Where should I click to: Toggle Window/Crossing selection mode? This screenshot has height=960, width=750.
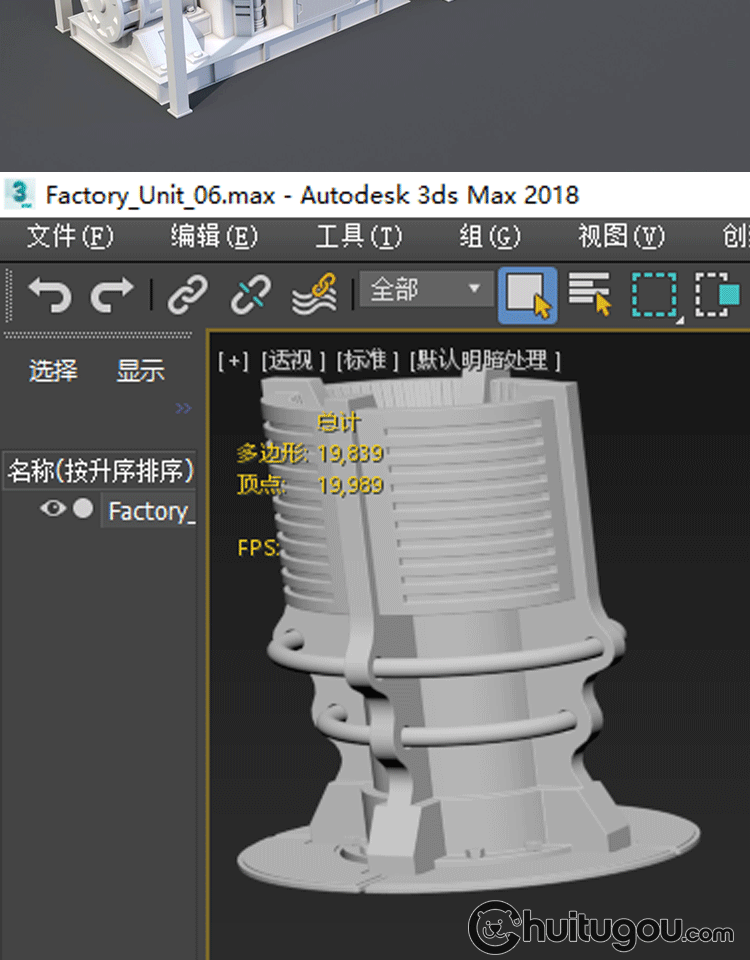point(716,295)
